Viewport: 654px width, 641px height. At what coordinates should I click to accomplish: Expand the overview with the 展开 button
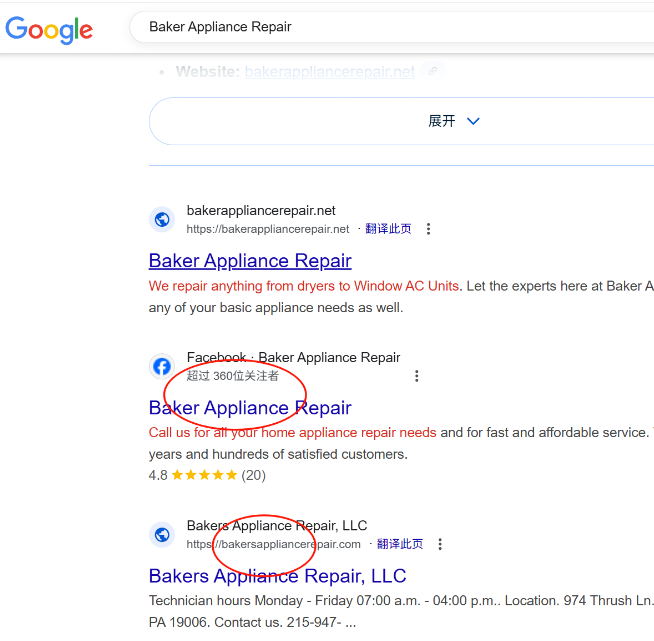click(402, 121)
